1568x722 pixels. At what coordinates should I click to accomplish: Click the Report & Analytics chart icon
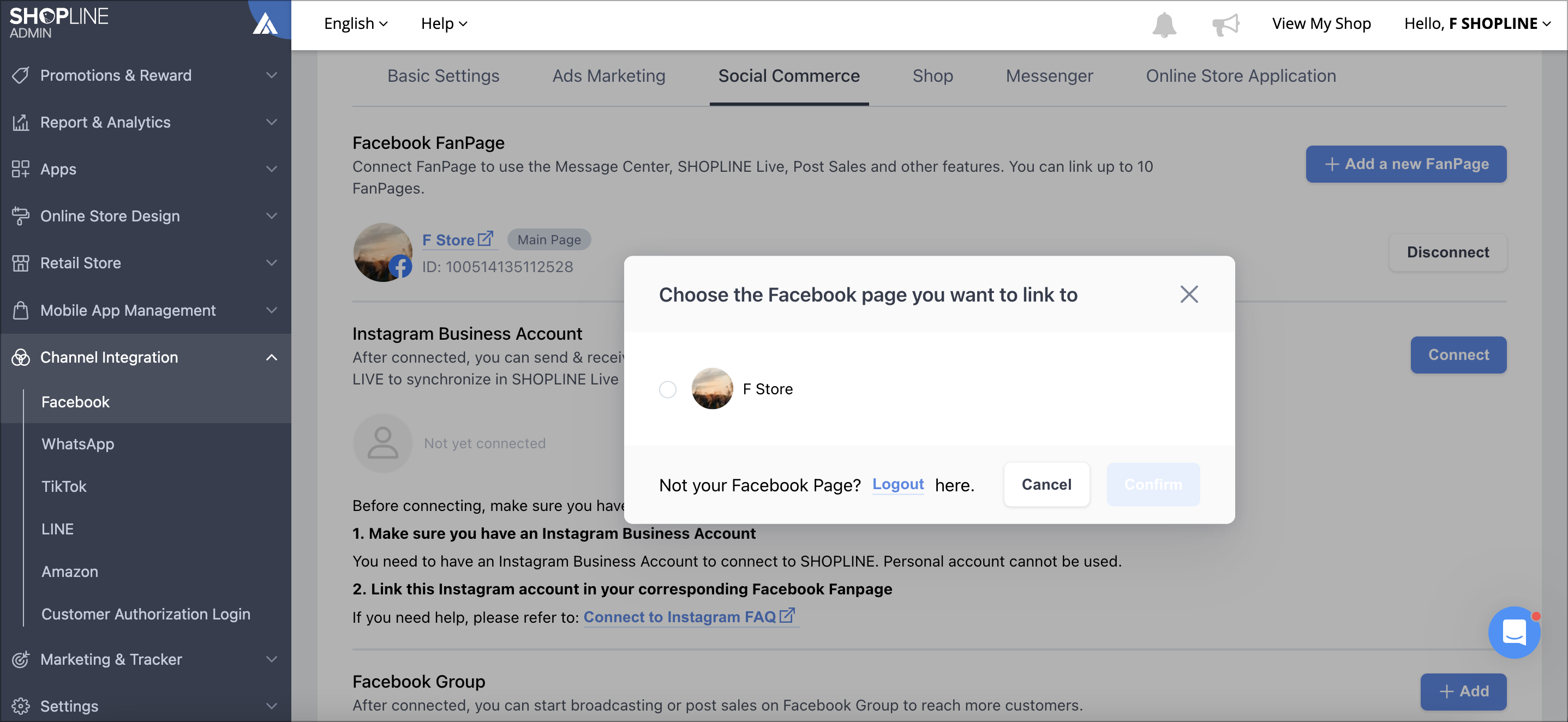[x=20, y=122]
